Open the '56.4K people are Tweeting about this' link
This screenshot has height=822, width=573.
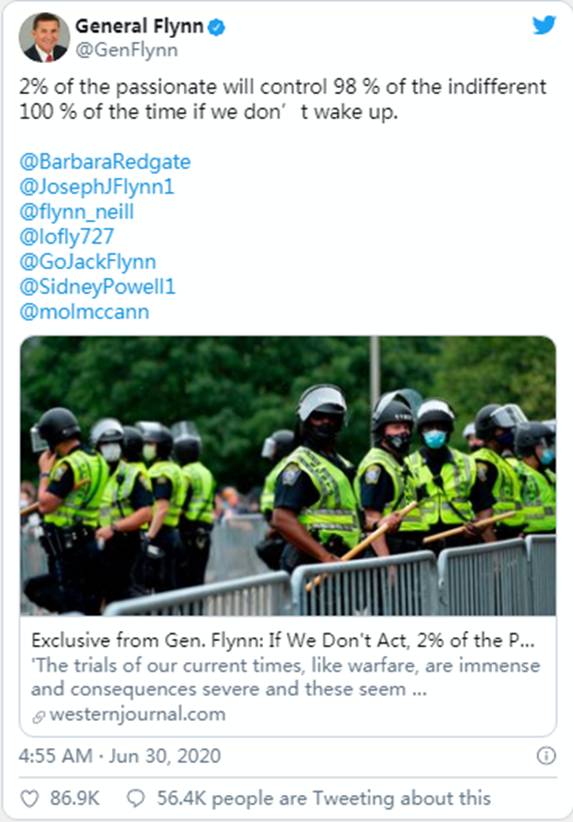(324, 798)
